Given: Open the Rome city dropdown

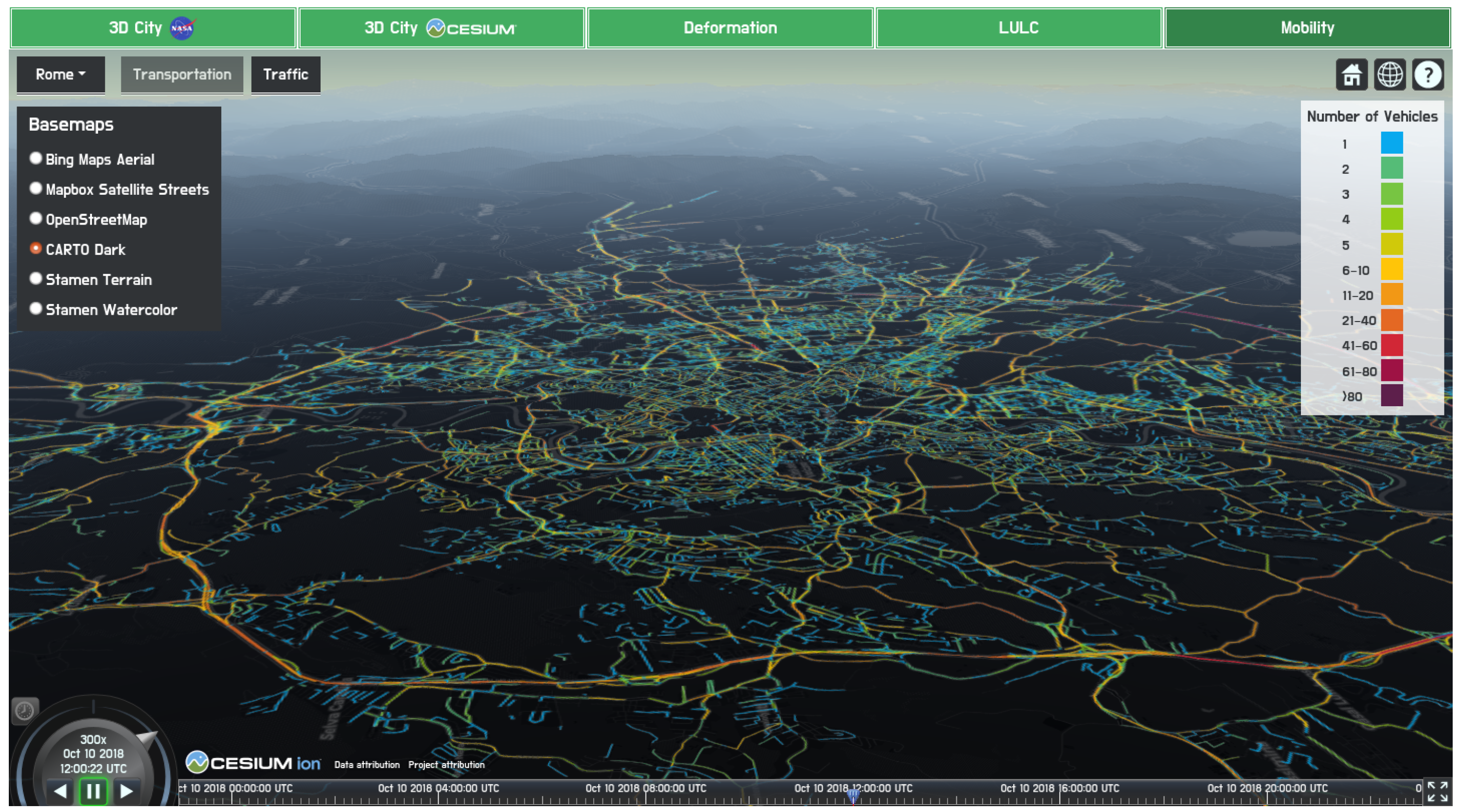Looking at the screenshot, I should coord(60,74).
